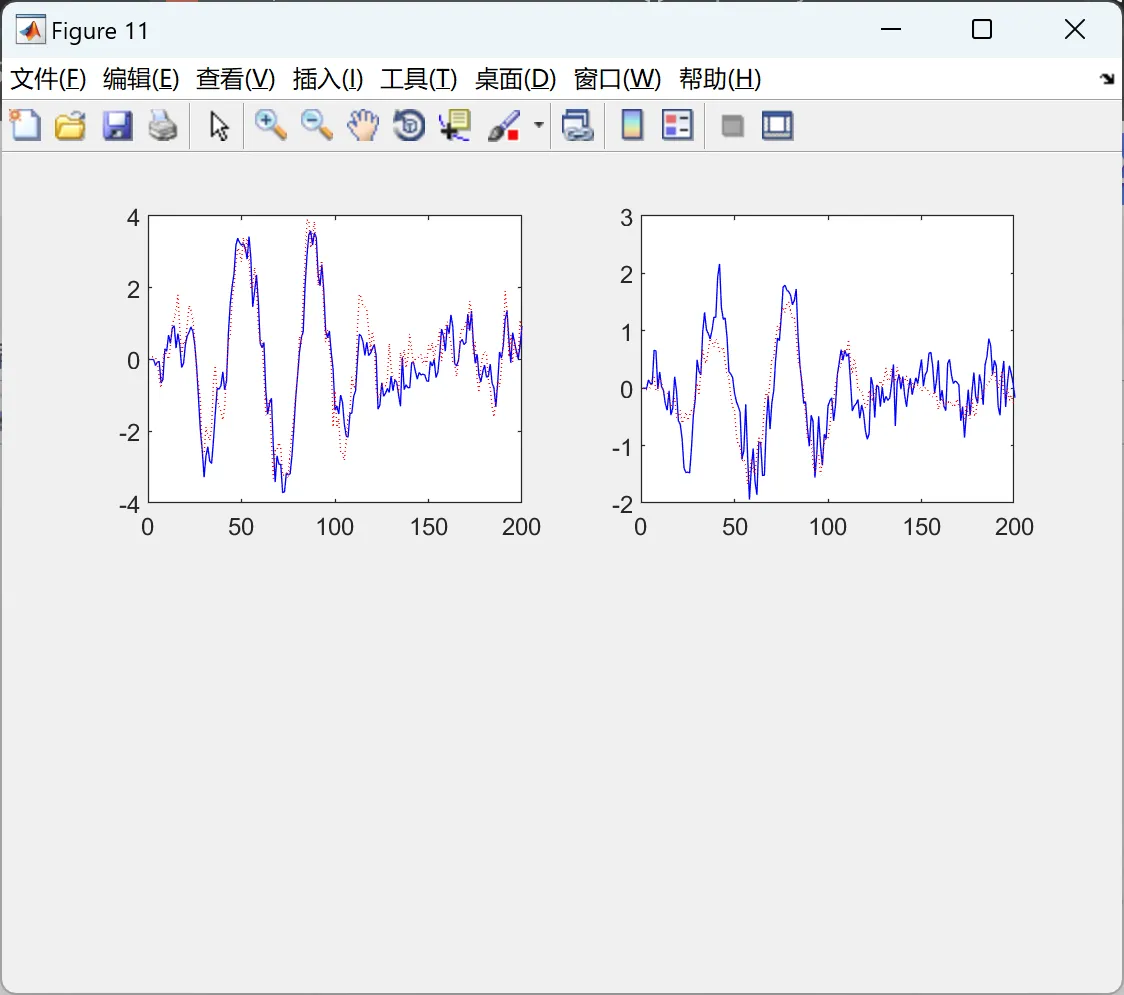Click the left subplot axes area
This screenshot has width=1124, height=995.
pos(335,359)
